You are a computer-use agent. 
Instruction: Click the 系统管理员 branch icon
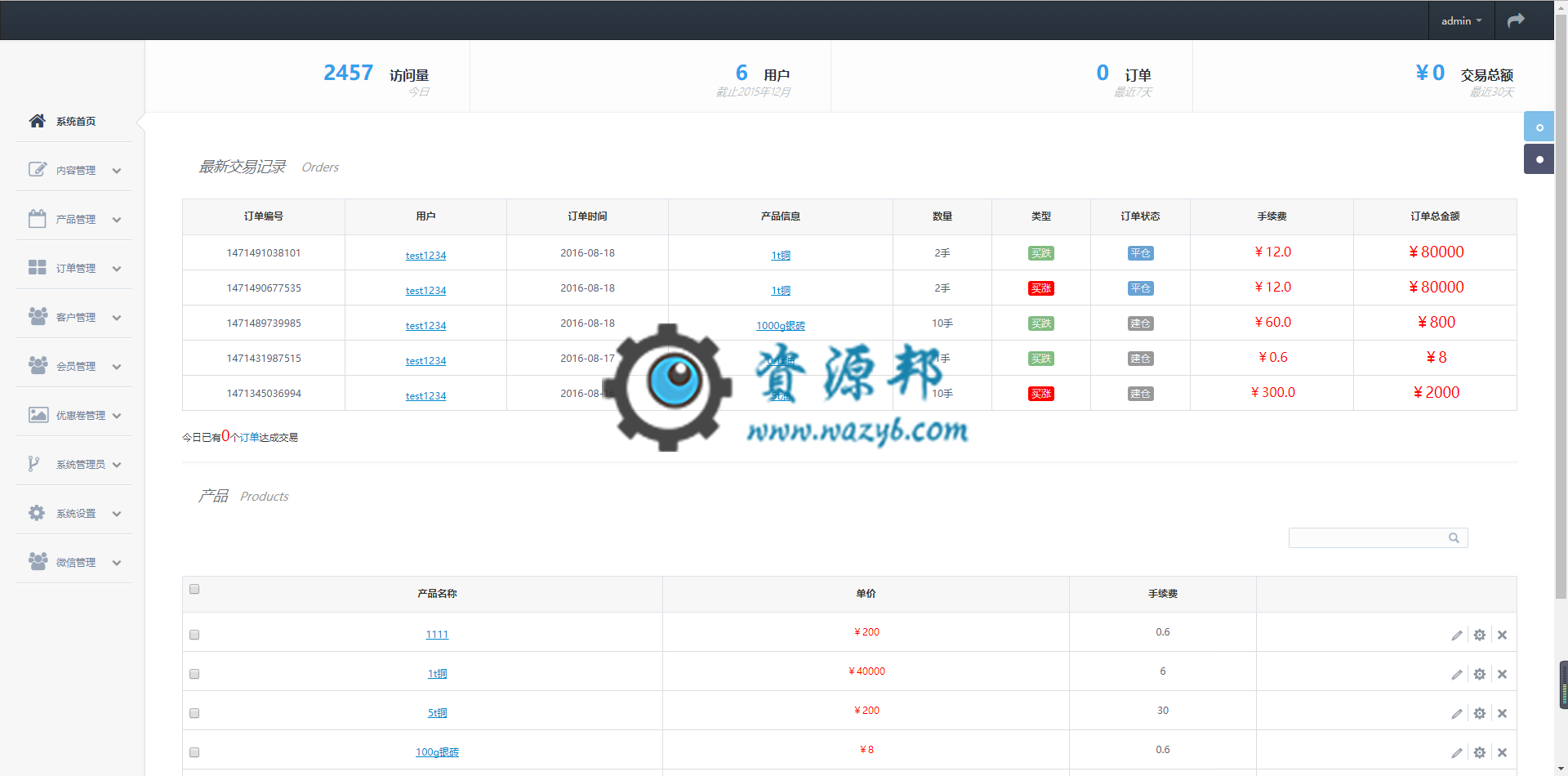click(33, 463)
